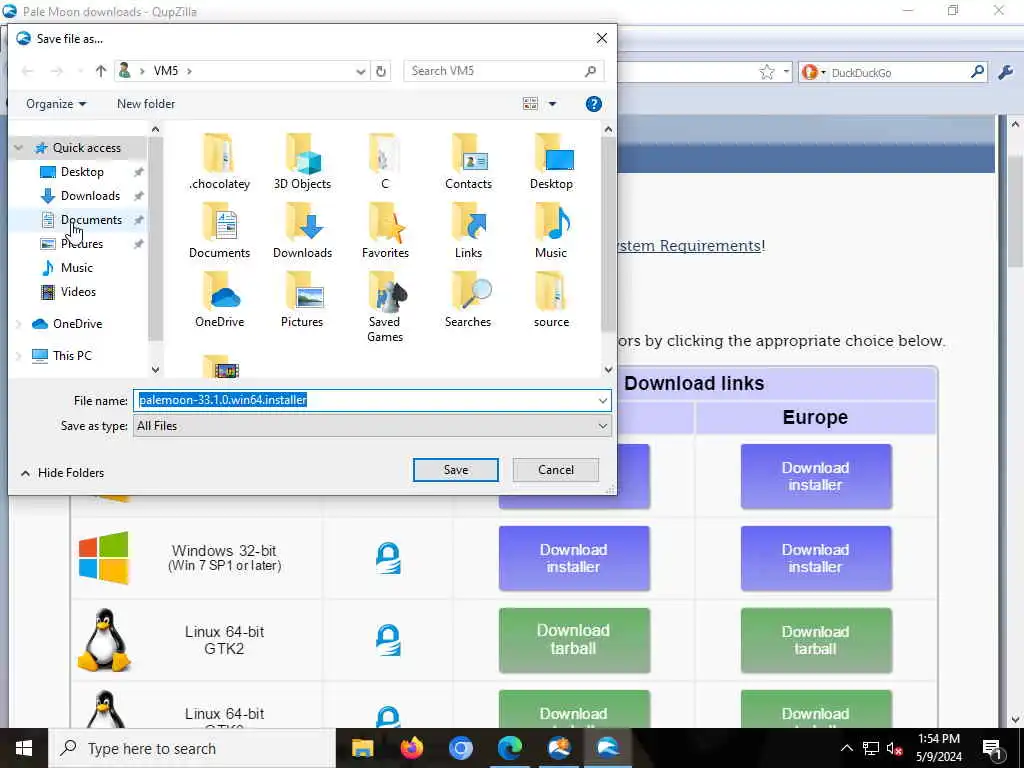Open the Desktop folder in the file list
1024x768 pixels.
point(551,162)
